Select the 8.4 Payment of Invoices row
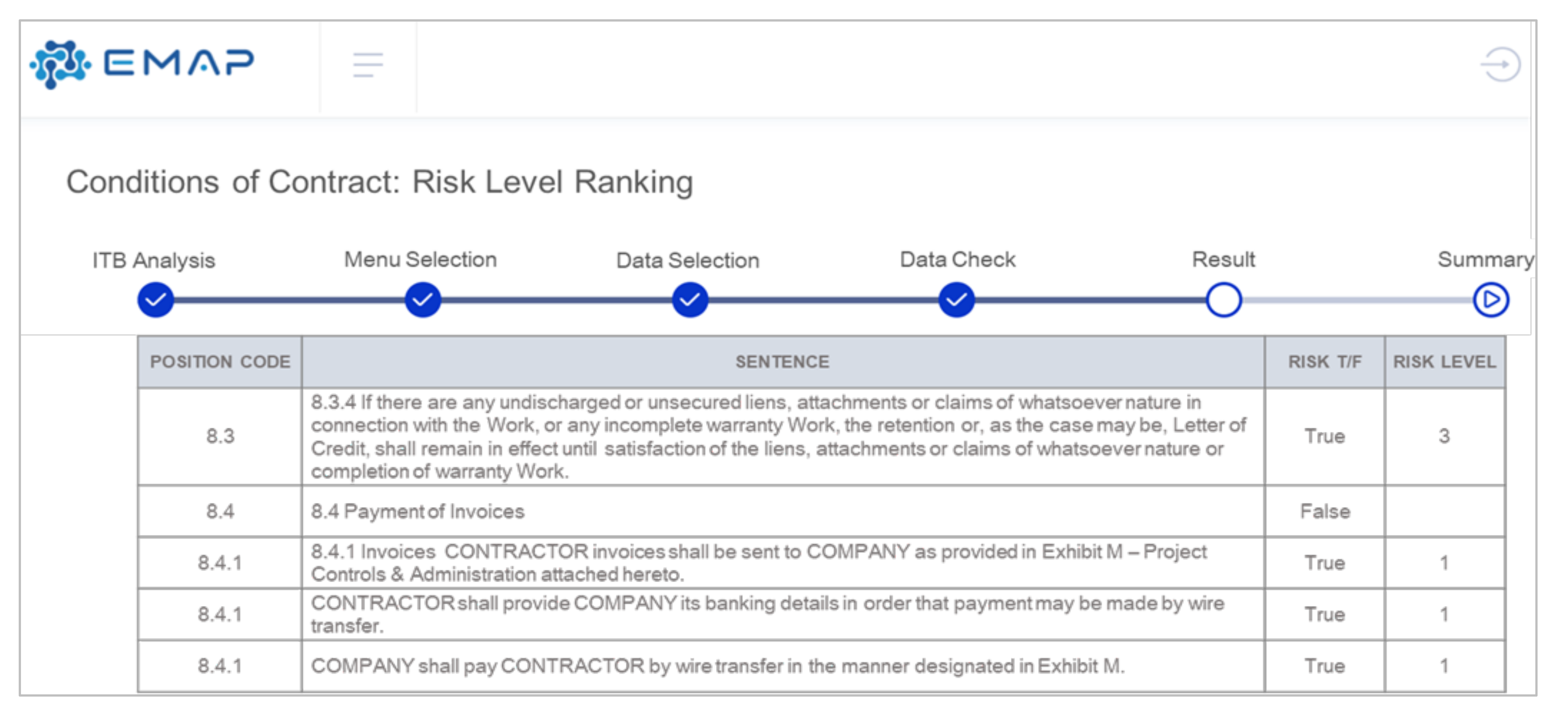Viewport: 1568px width, 715px height. [x=418, y=511]
